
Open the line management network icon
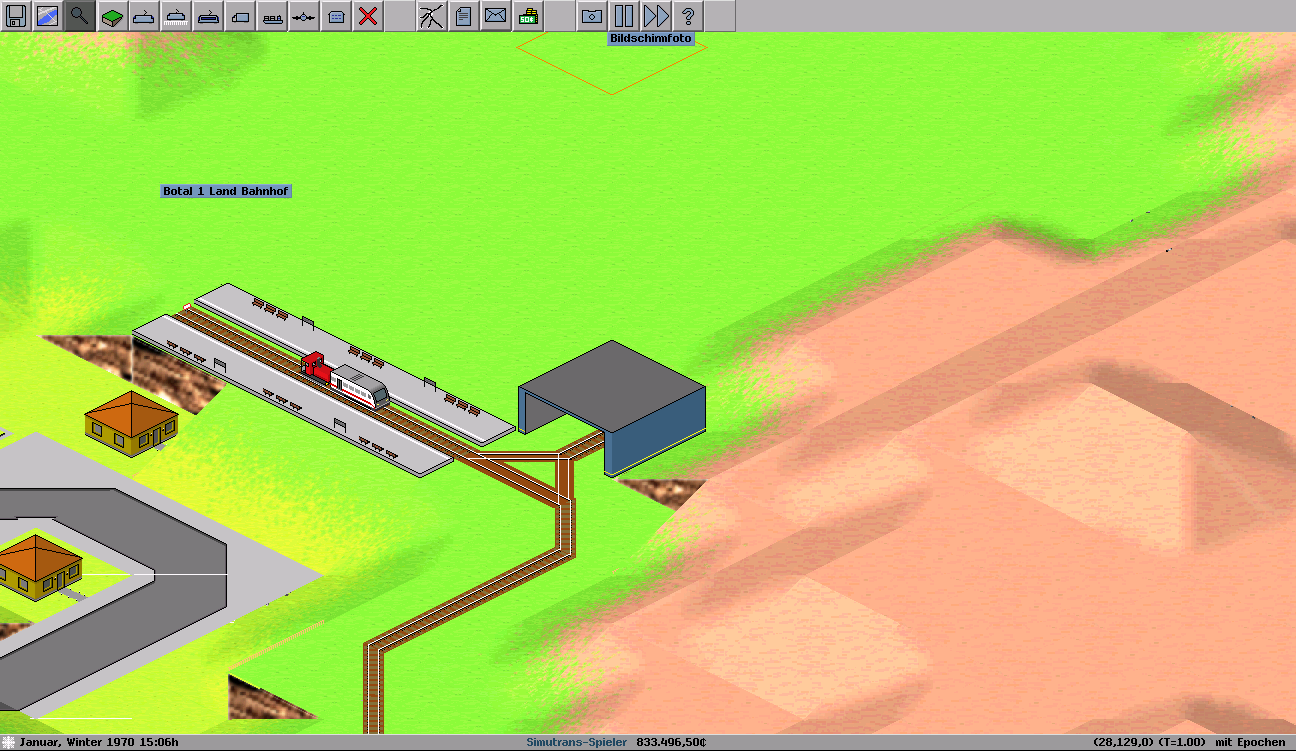click(431, 16)
